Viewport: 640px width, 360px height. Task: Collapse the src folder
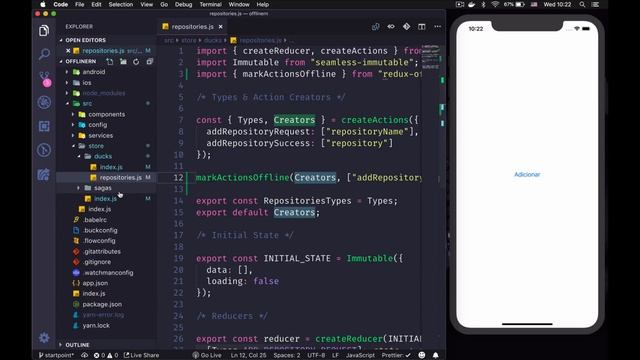point(87,104)
